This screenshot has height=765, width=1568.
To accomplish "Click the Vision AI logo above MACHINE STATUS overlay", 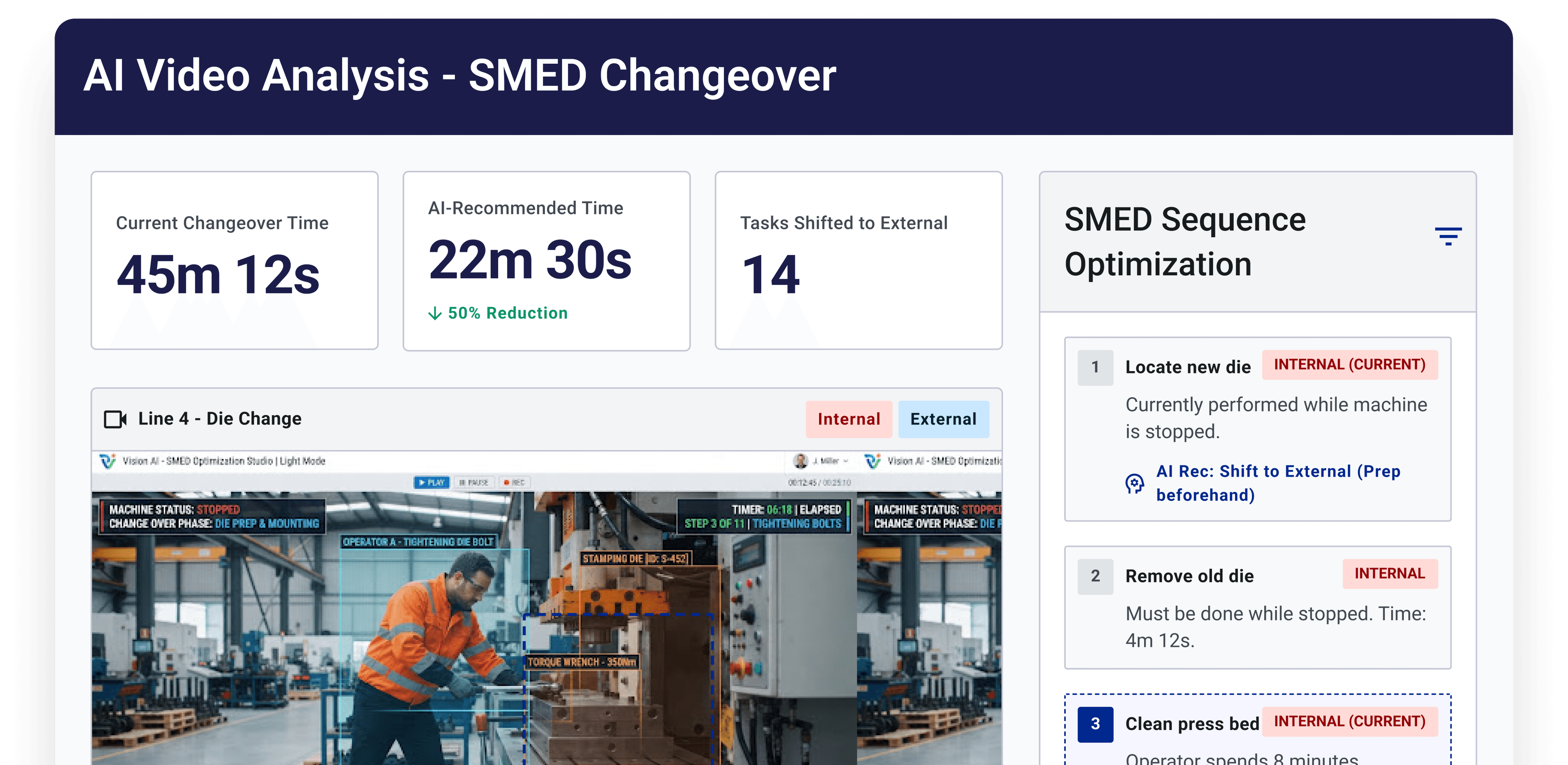I will pos(108,461).
